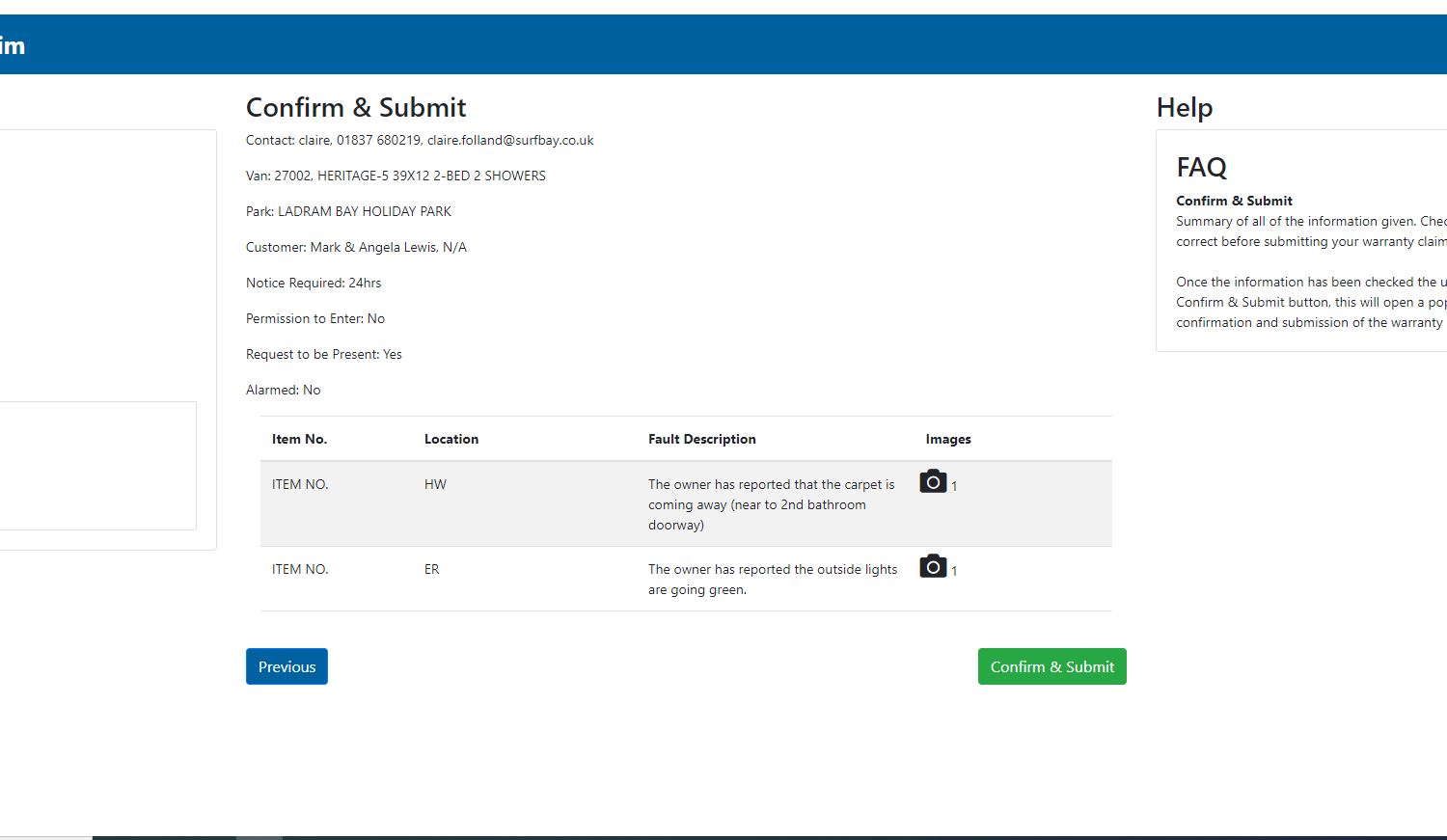
Task: Click the carpet coming away fault description
Action: tap(771, 504)
